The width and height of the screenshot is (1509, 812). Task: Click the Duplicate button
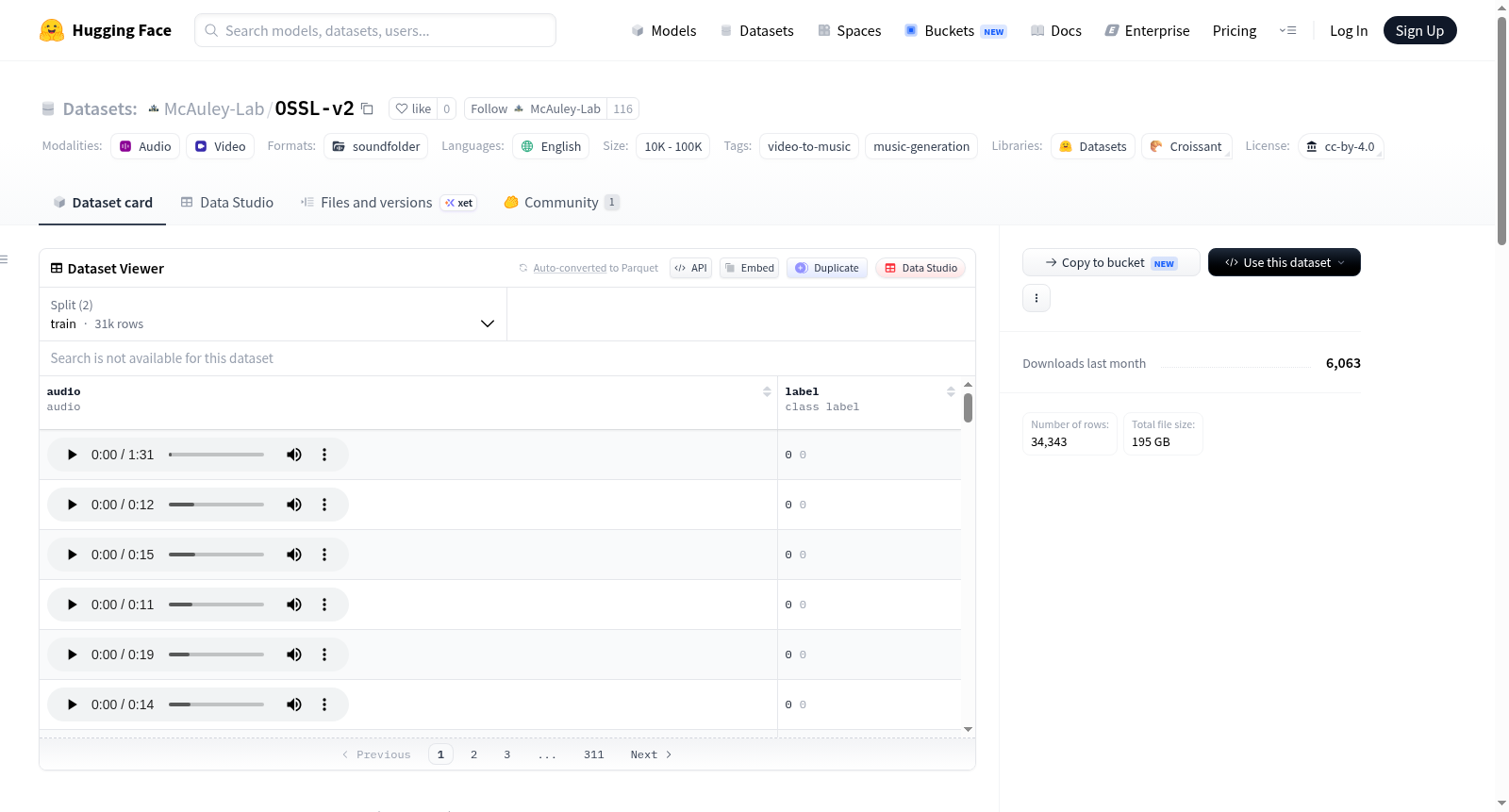(827, 268)
